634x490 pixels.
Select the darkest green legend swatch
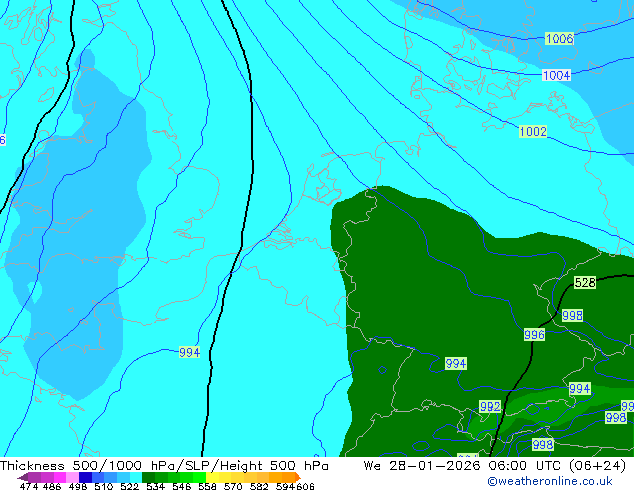[148, 477]
